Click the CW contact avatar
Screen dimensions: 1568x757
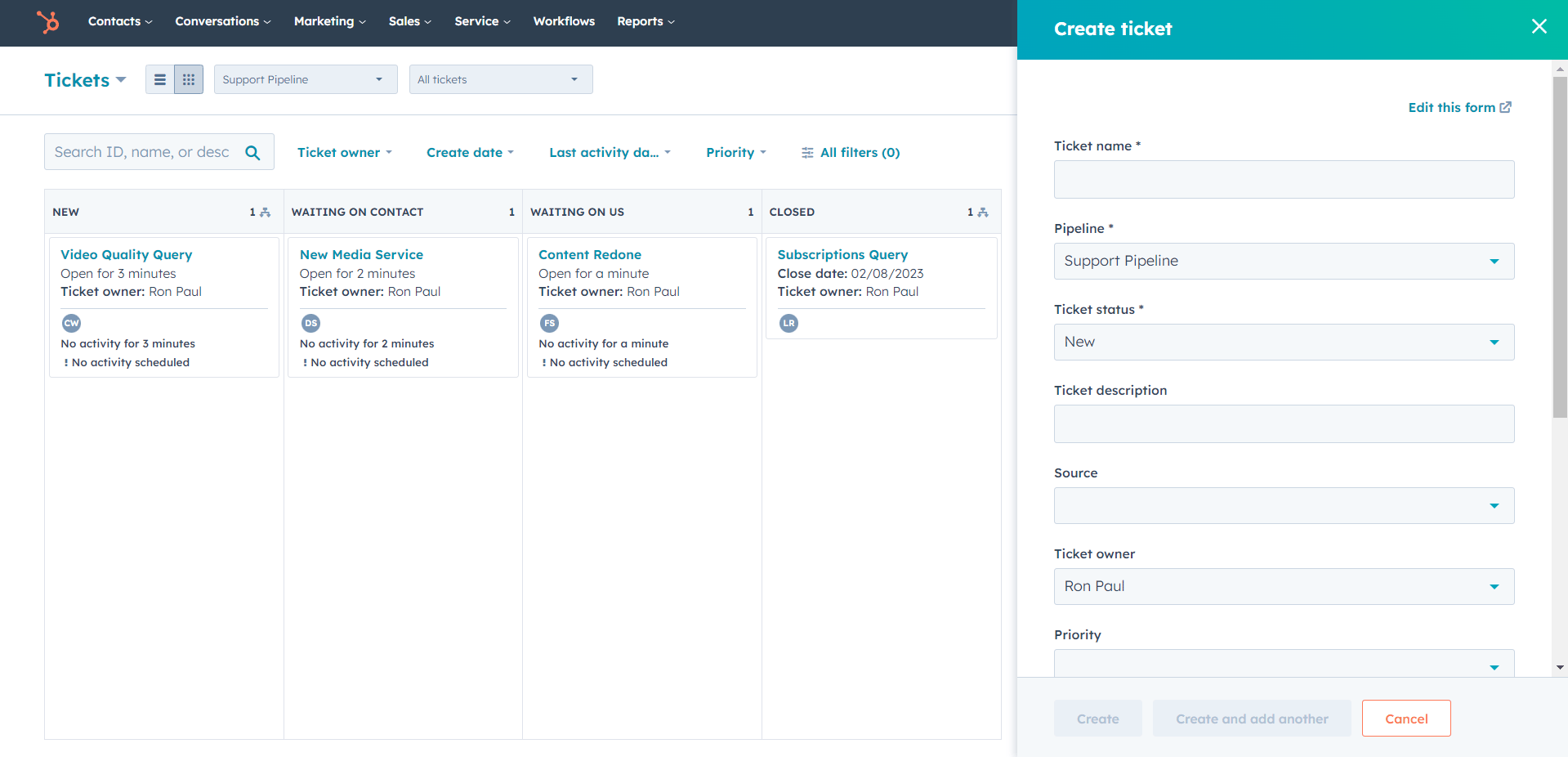[72, 323]
